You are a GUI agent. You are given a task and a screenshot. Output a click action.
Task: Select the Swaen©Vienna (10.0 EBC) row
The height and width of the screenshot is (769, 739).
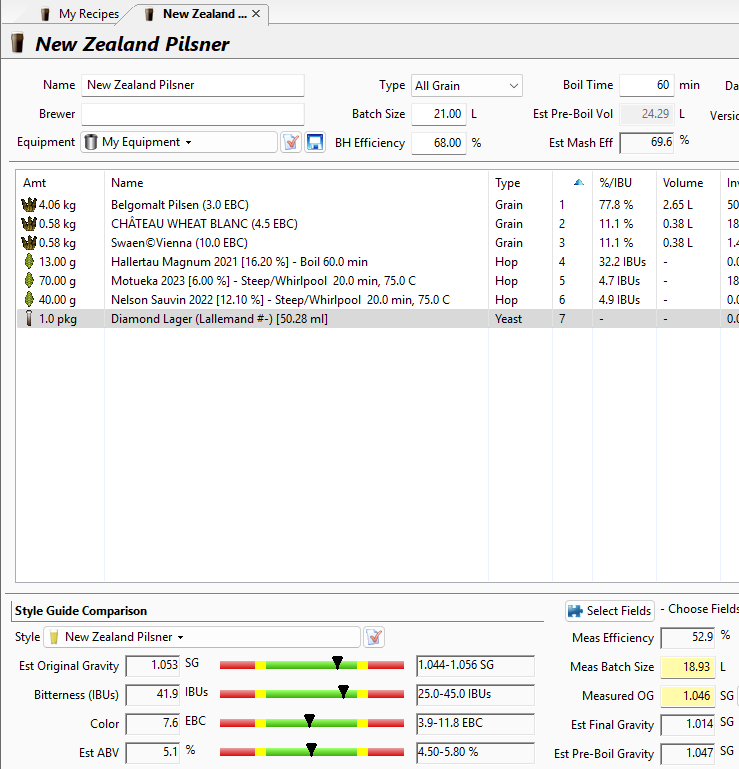378,243
